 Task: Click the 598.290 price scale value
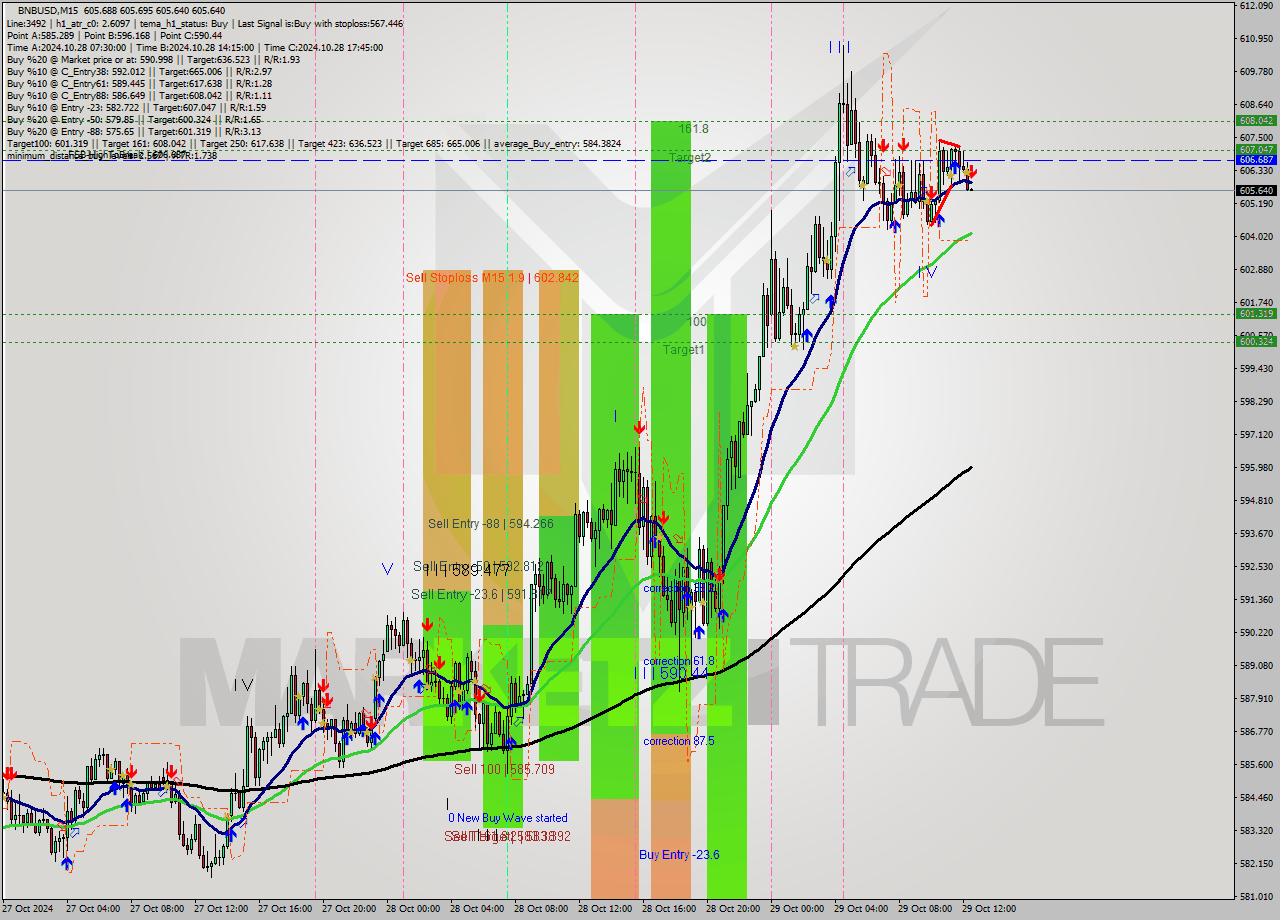[x=1255, y=402]
